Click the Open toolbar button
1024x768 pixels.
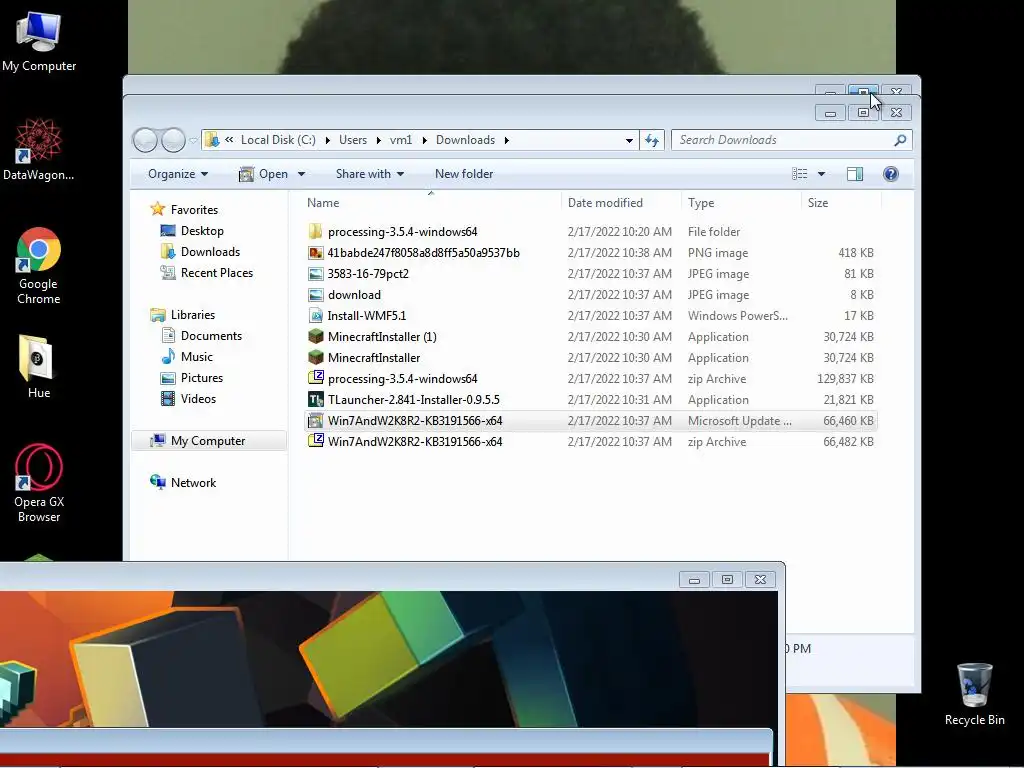click(x=264, y=174)
